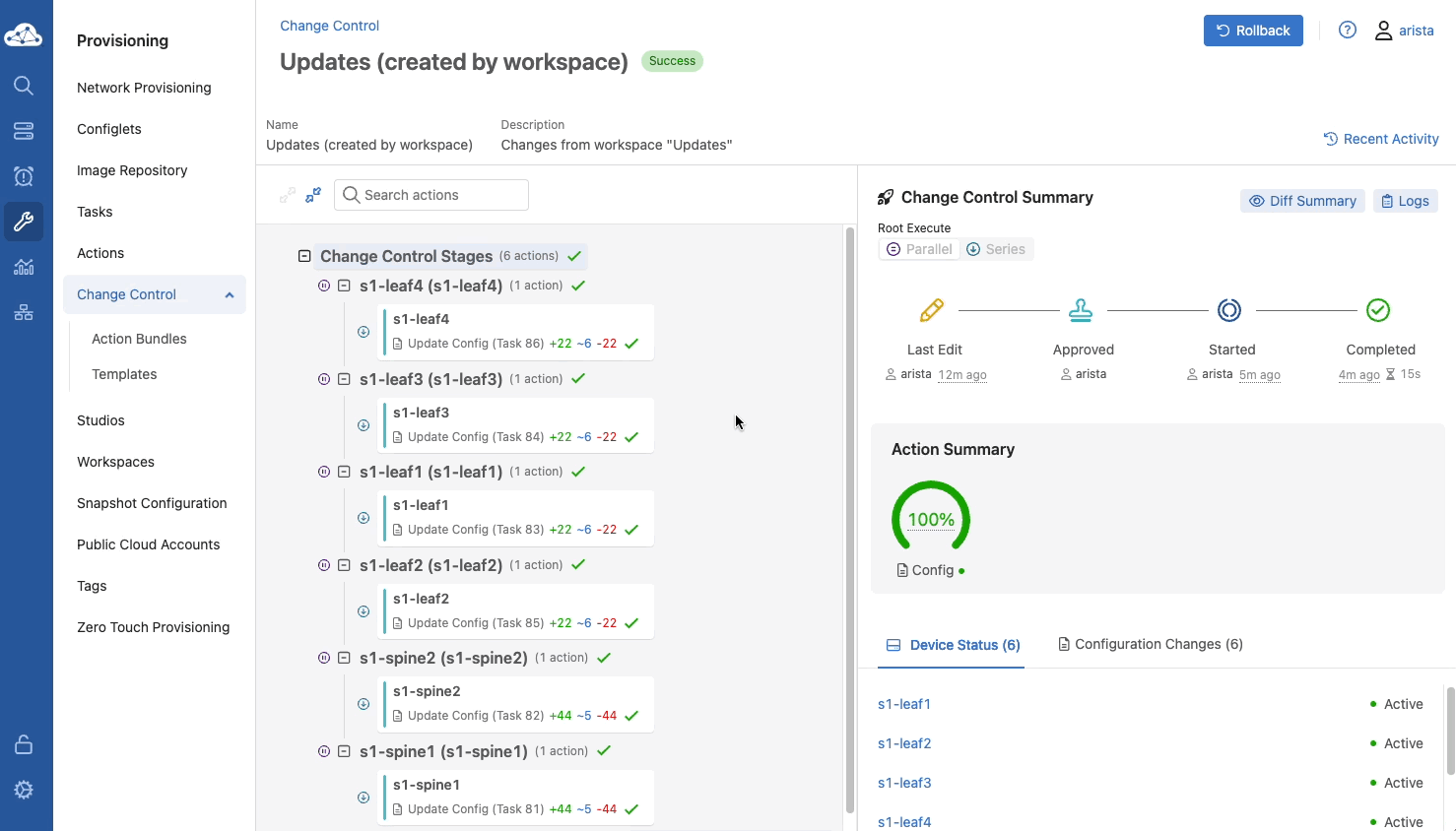
Task: Click the CloudVision cloud logo
Action: pyautogui.click(x=24, y=36)
